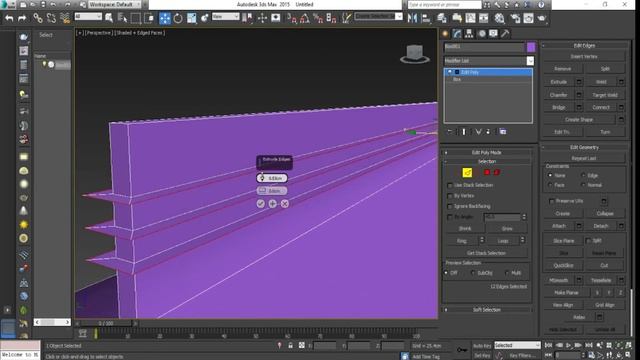Click the Redo arrow in main toolbar
640x360 pixels.
(22, 18)
